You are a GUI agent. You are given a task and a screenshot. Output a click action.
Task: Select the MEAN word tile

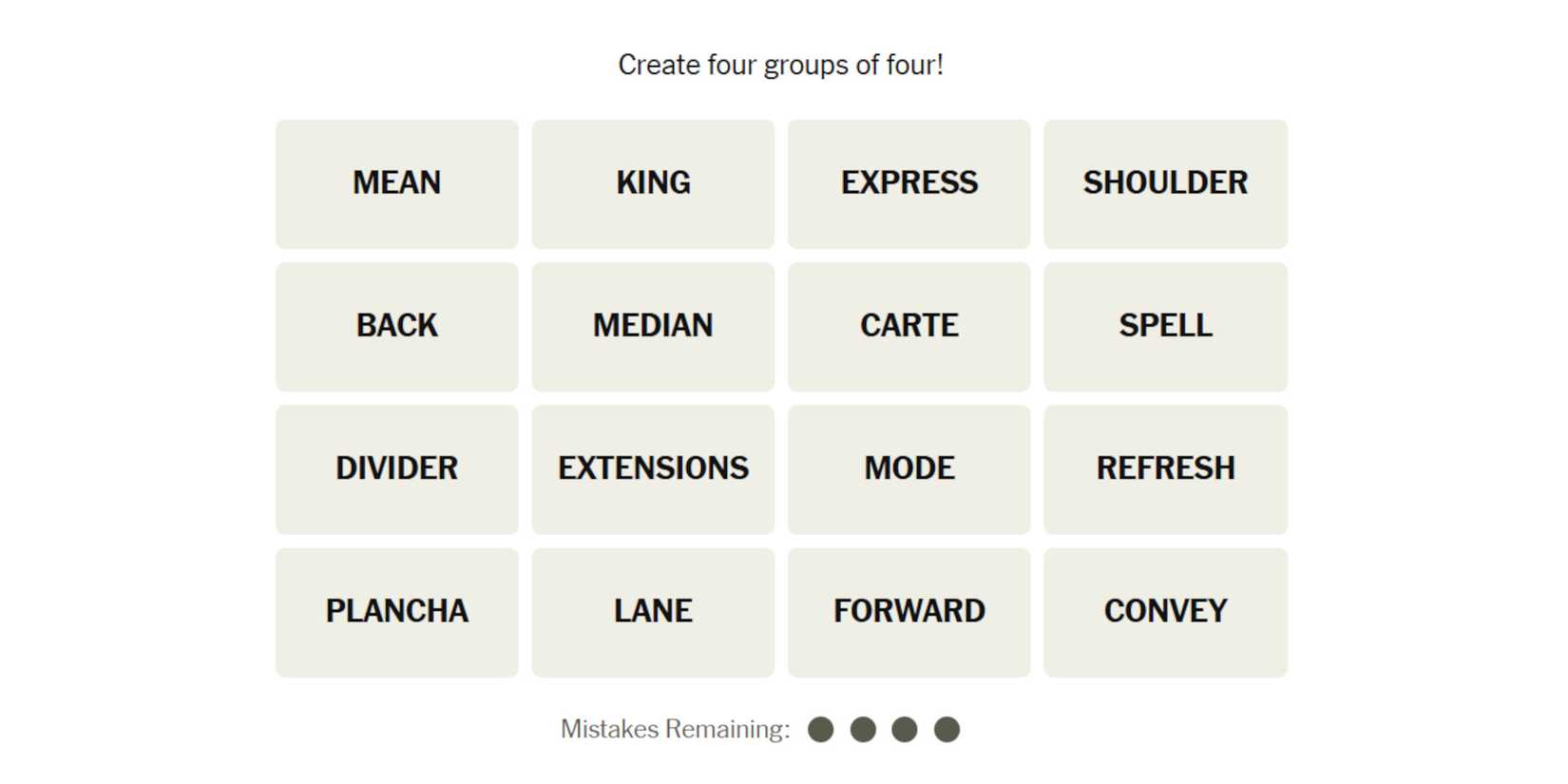396,183
